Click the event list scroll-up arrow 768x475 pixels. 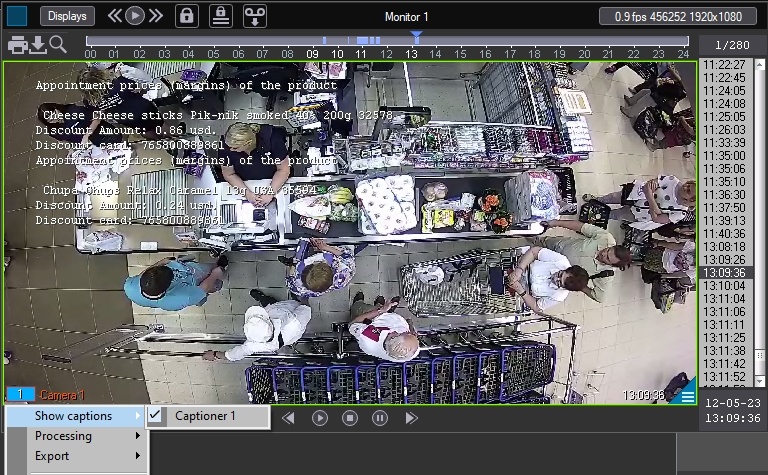[x=760, y=64]
